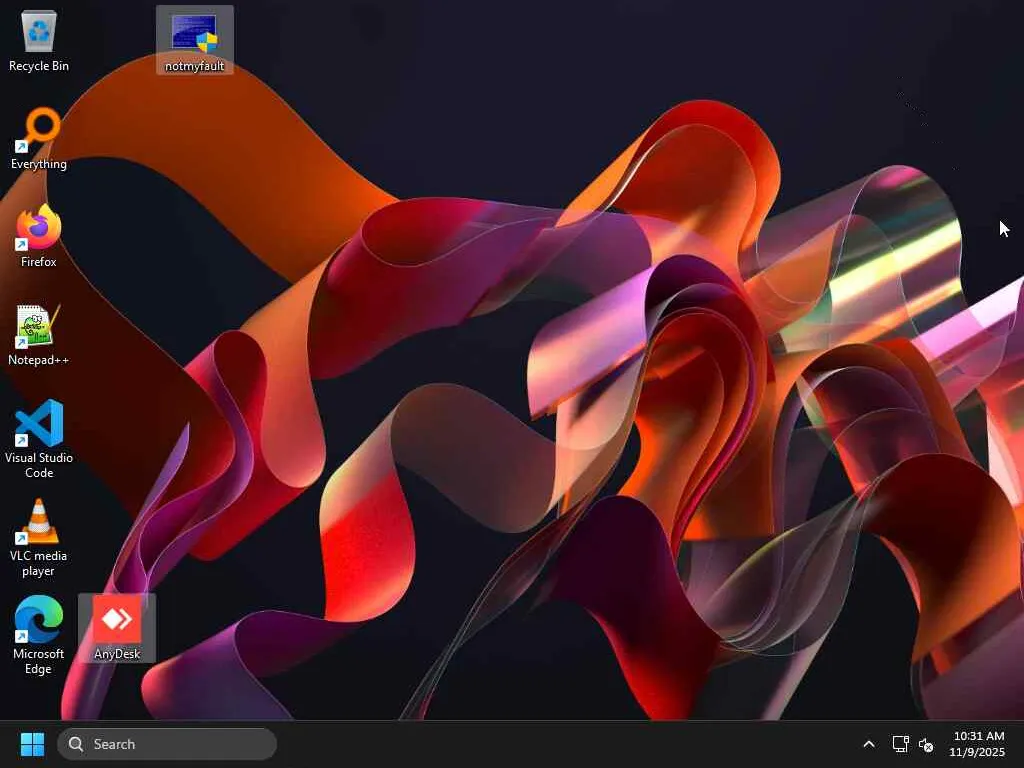
Task: Select the Visual Studio Code shortcut
Action: pos(39,439)
